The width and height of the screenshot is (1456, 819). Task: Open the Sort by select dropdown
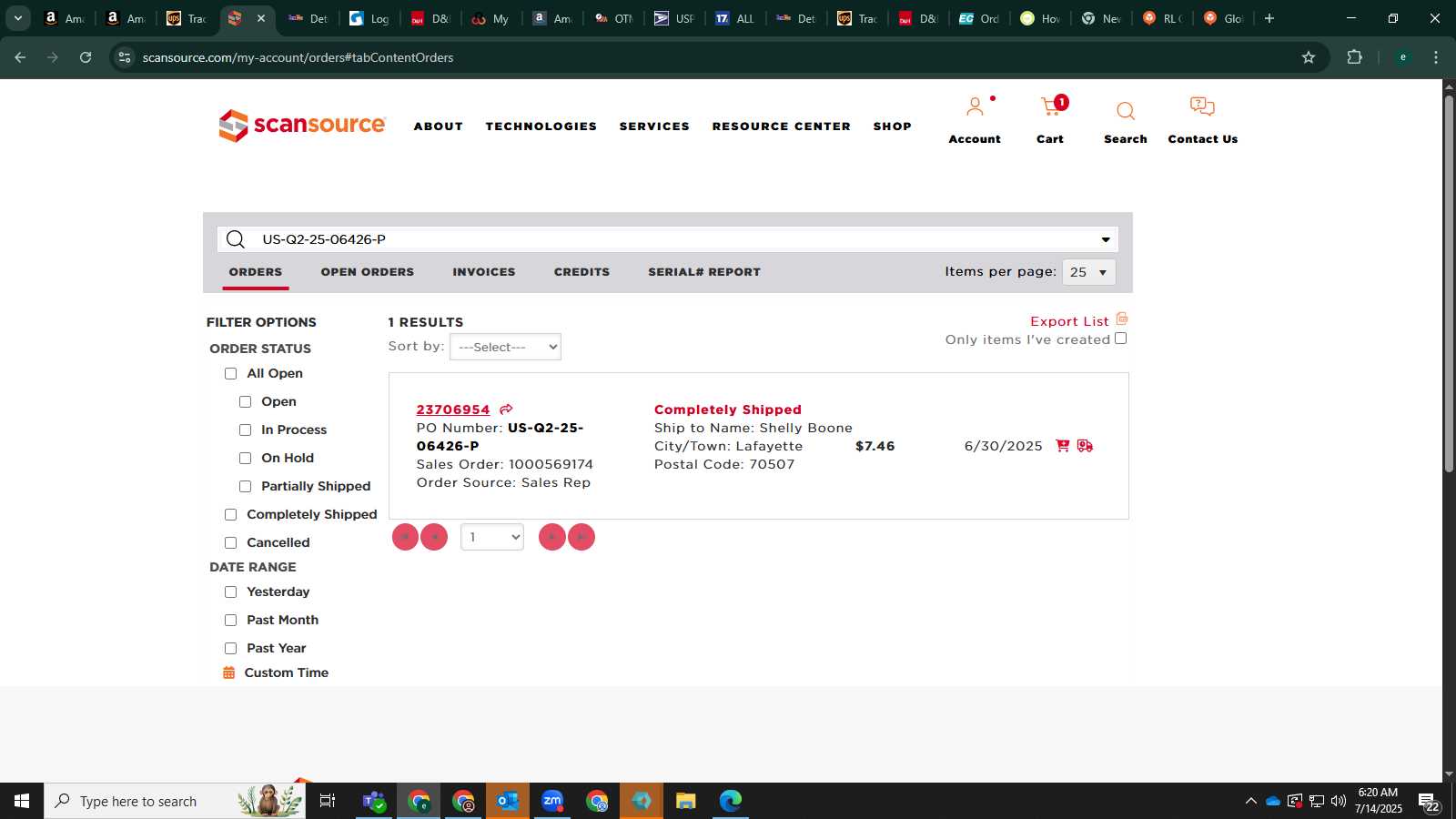point(505,347)
